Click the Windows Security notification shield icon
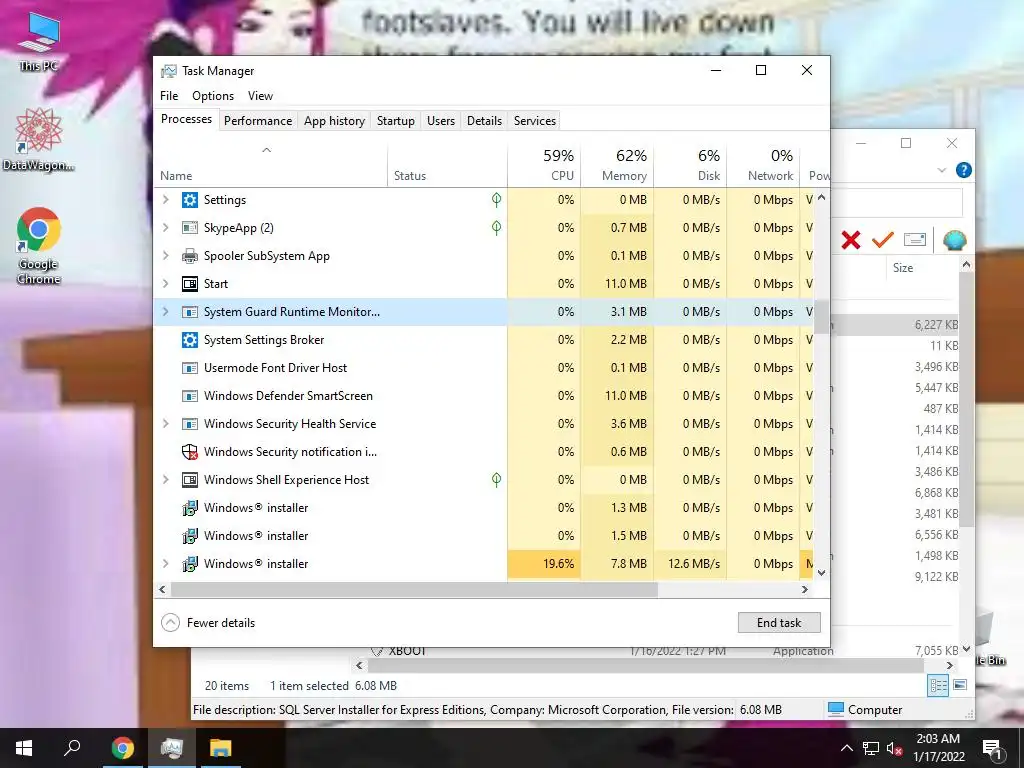 pos(189,452)
